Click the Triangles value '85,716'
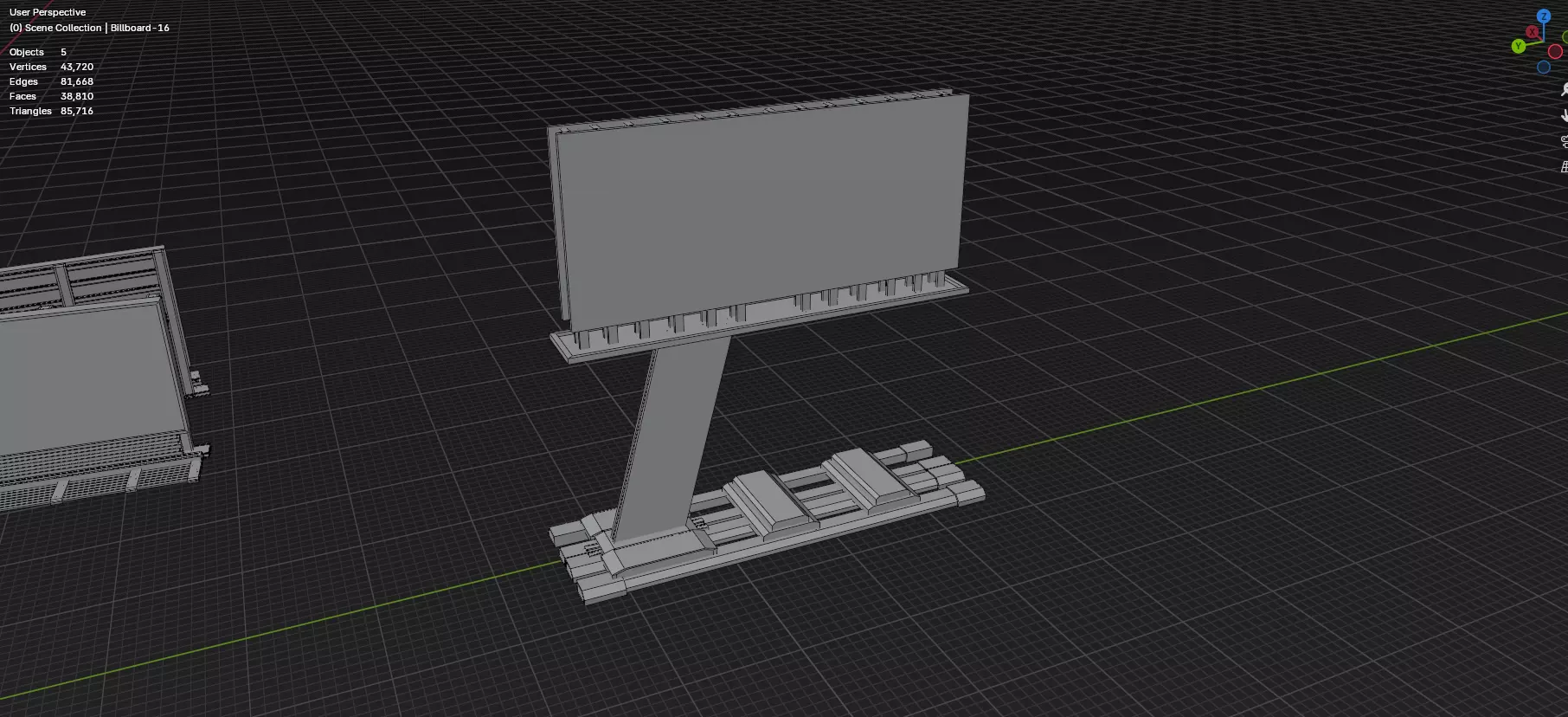This screenshot has width=1568, height=717. 77,111
